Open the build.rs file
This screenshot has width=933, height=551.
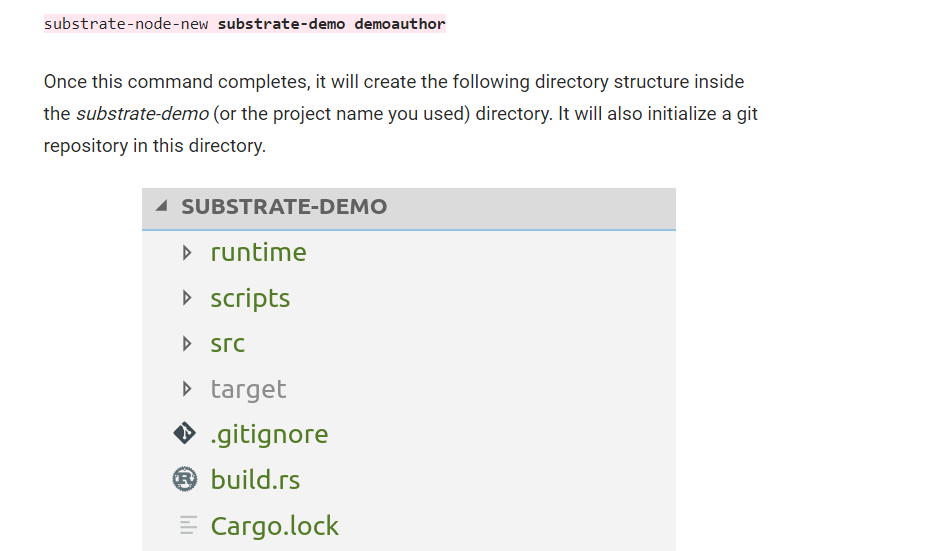click(255, 480)
